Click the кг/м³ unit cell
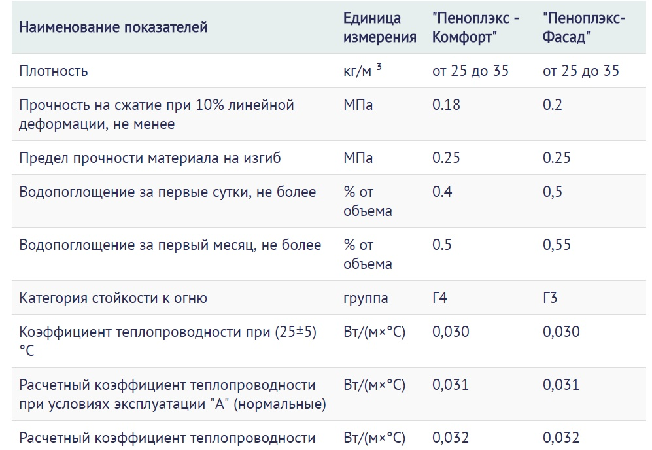Viewport: 652px width, 450px height. (x=362, y=70)
